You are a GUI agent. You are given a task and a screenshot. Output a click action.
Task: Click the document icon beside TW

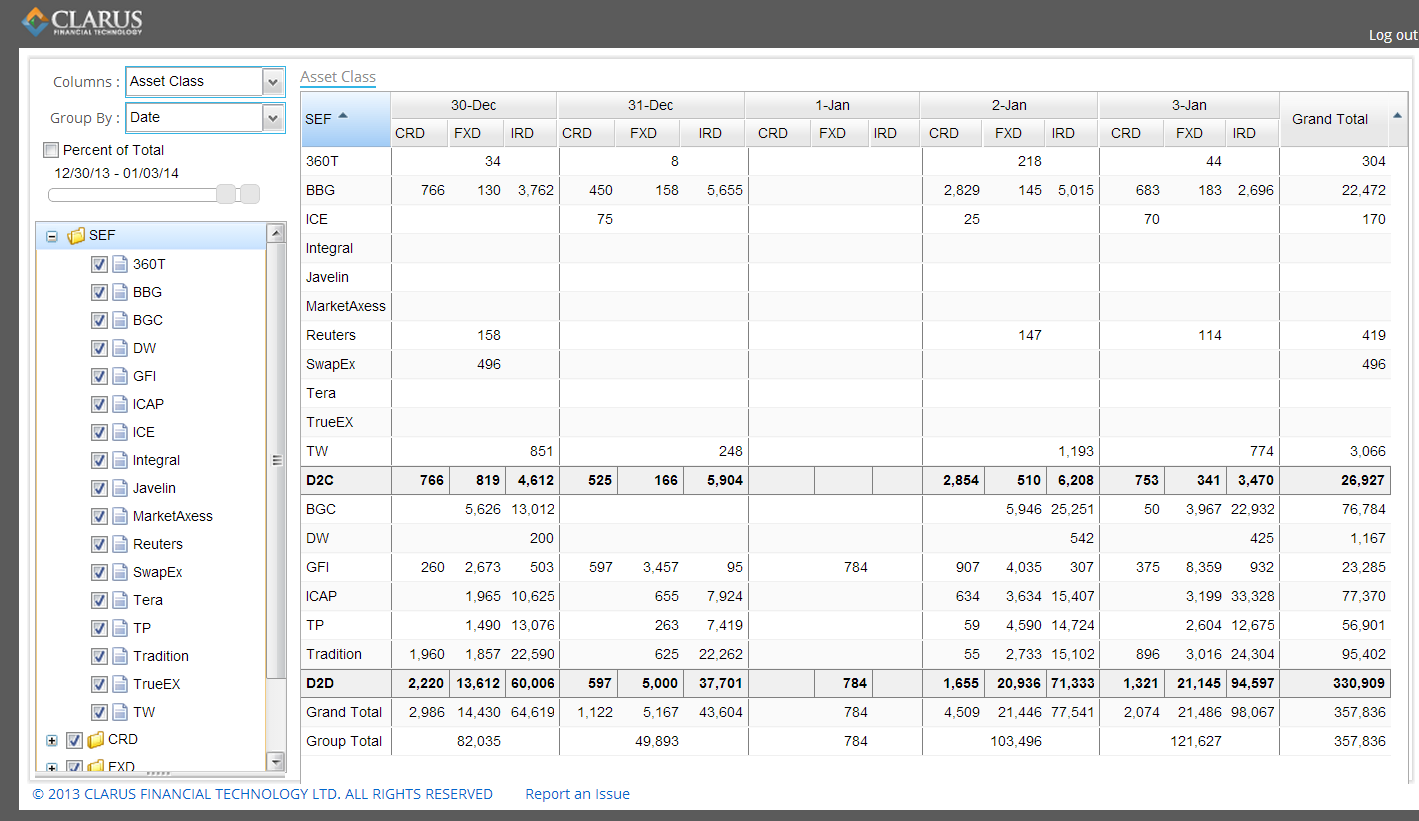(120, 712)
